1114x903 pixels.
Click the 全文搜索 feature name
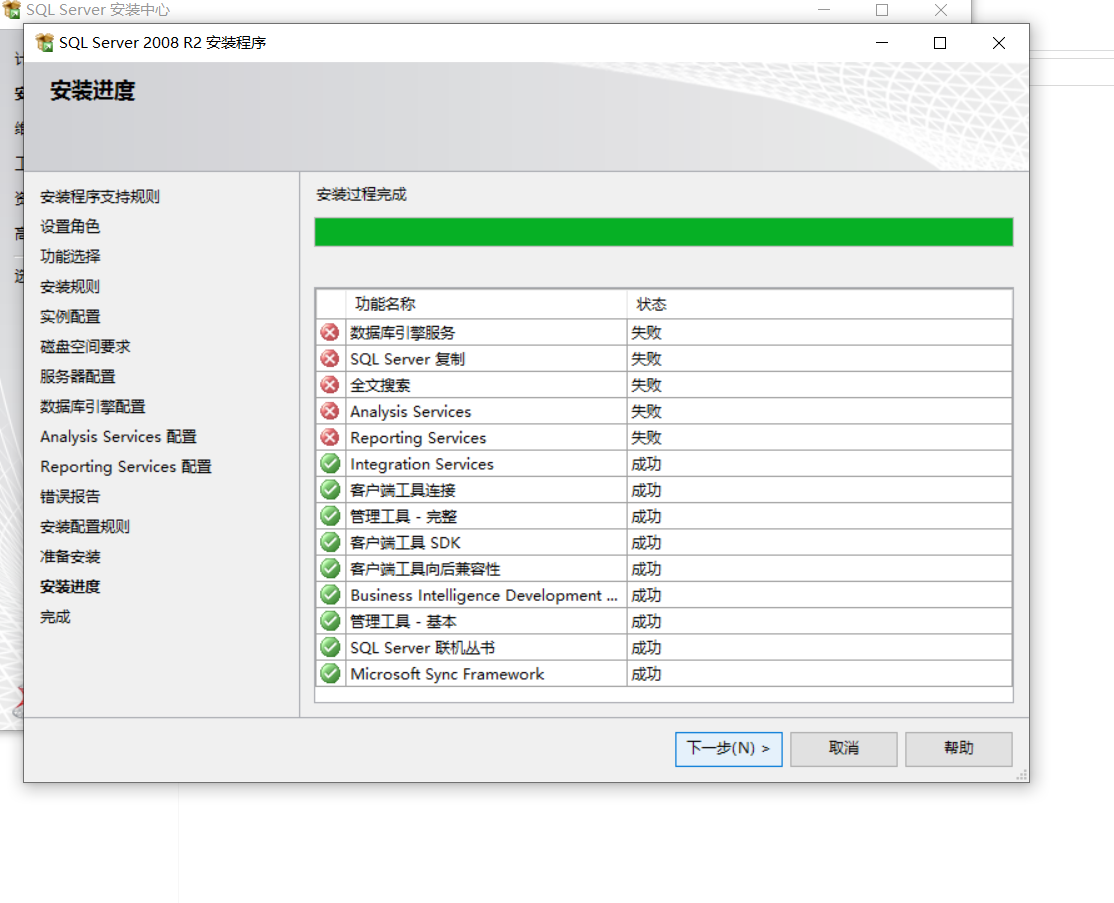point(379,385)
